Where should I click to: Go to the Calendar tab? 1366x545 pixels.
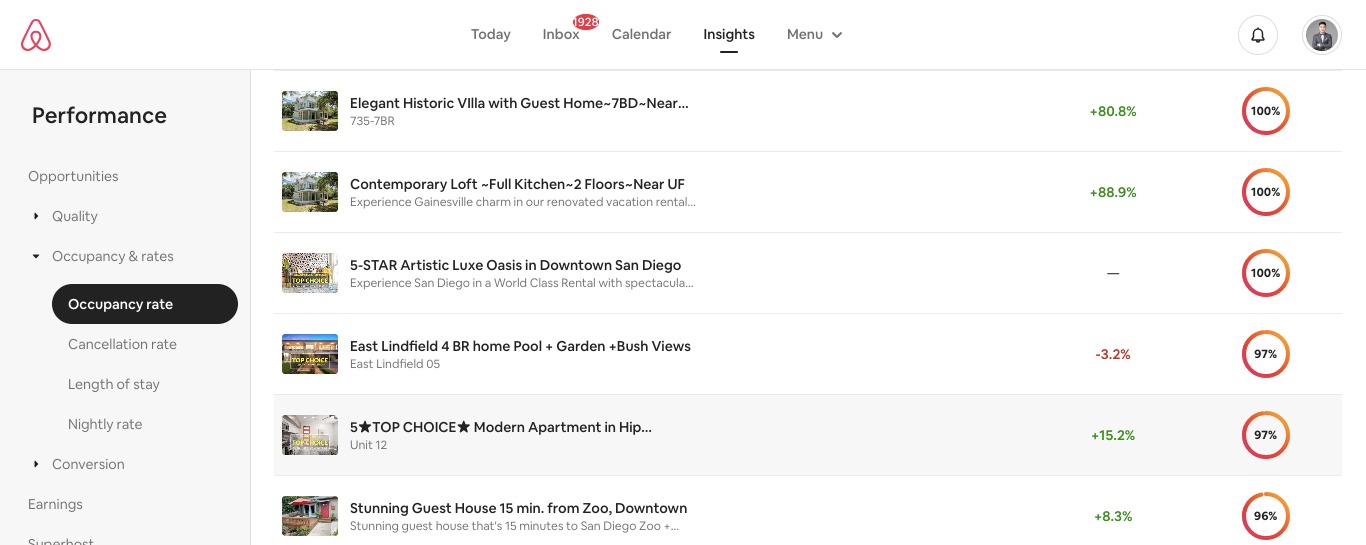click(x=641, y=34)
